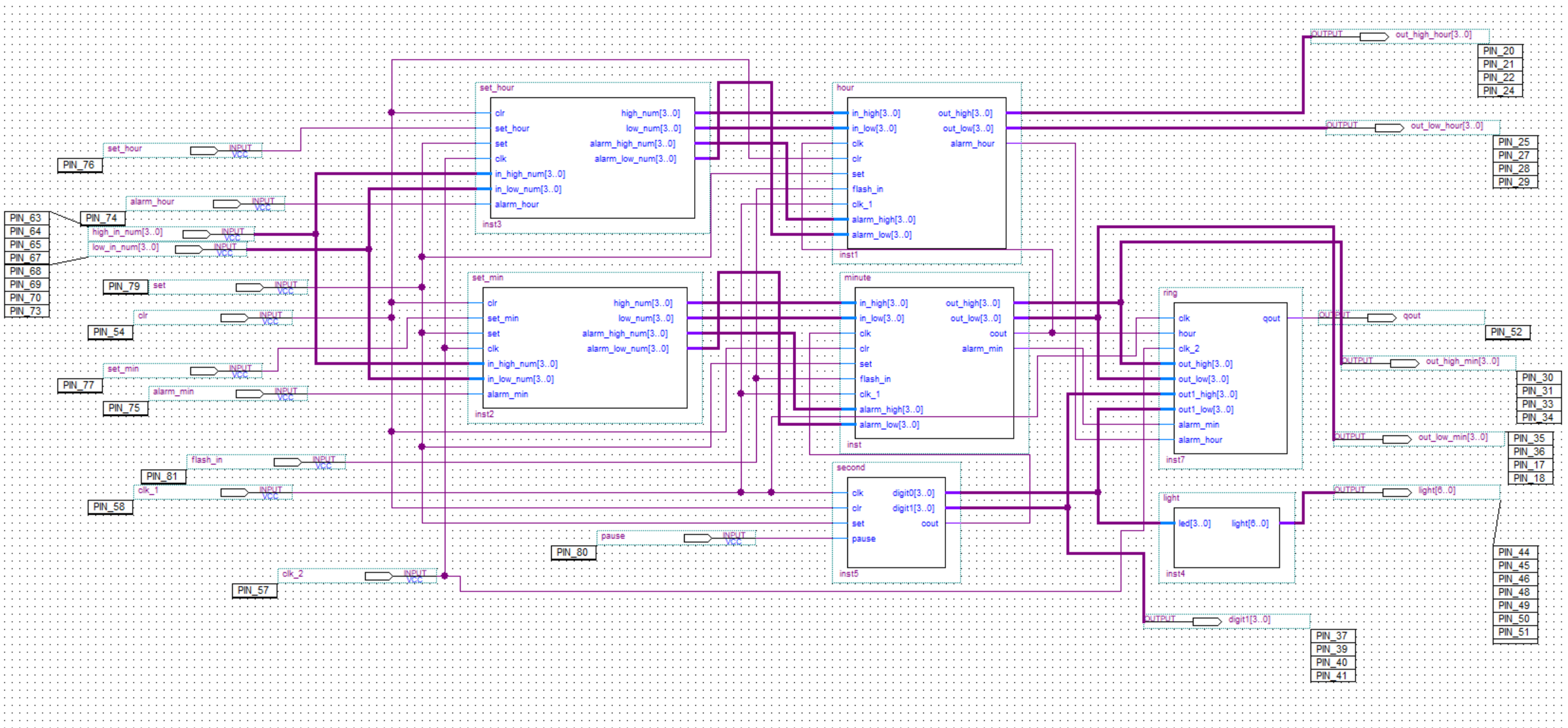Screen dimensions: 1568x728
Task: Click the out_high_hour[3..0] output pin symbol
Action: 1374,37
